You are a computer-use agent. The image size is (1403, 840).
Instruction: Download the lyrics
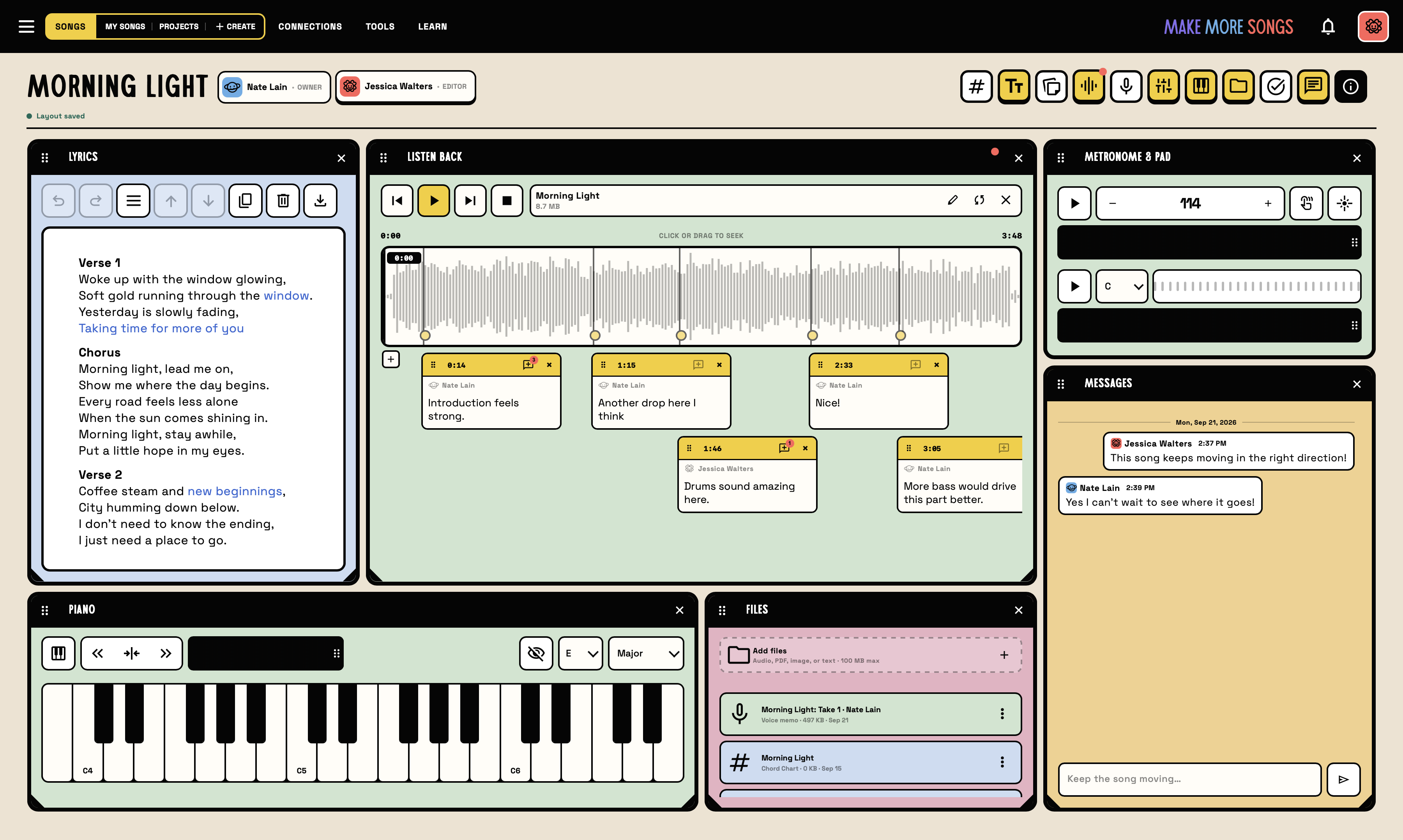pos(320,200)
